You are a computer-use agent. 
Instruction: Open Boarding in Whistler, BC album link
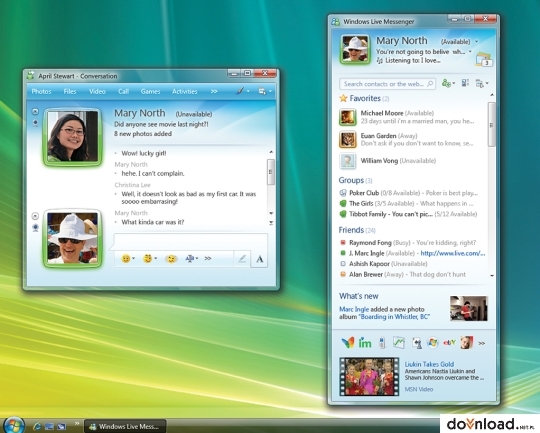coord(394,317)
